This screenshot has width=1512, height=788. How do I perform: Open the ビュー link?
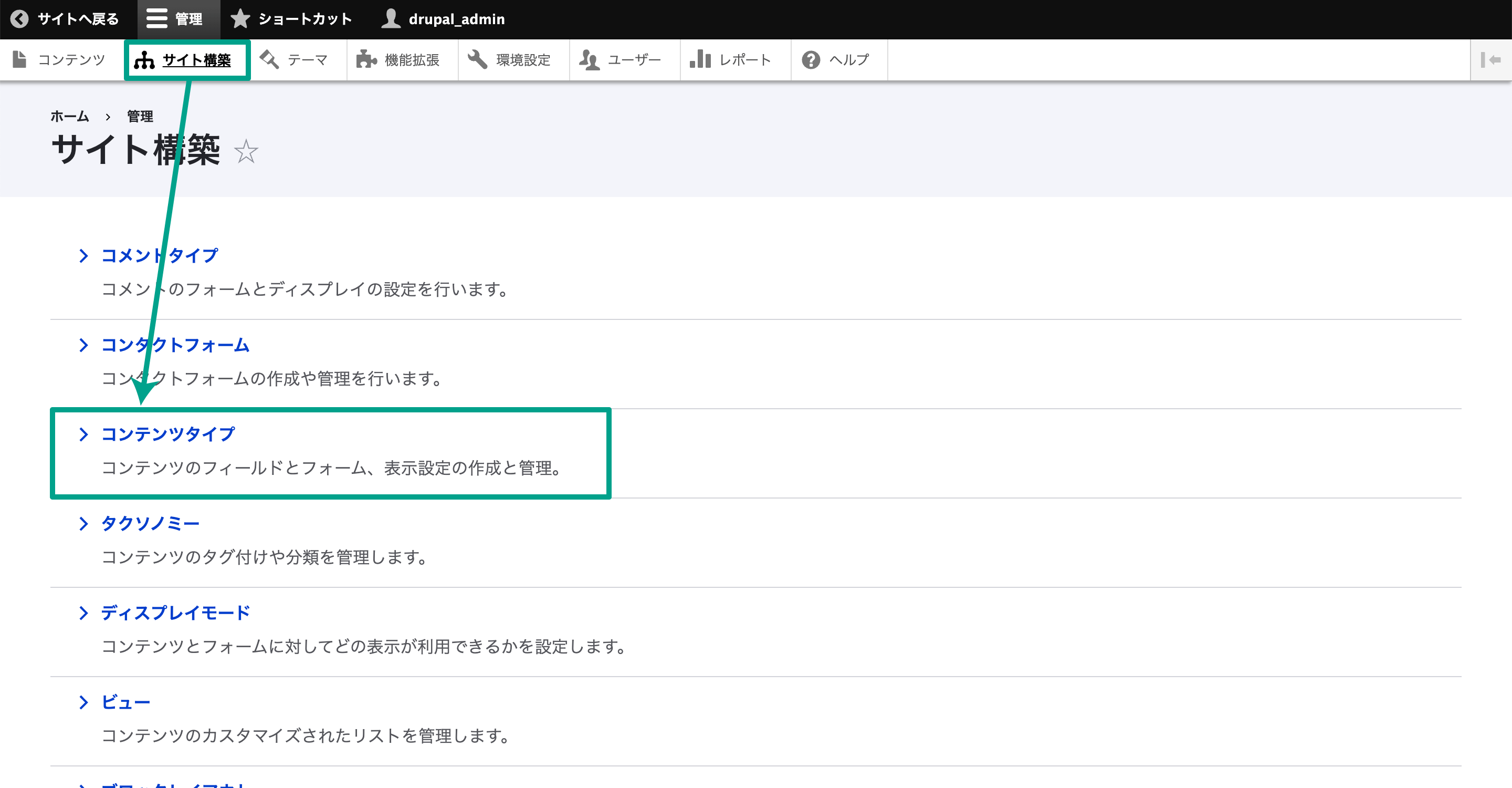[x=125, y=702]
